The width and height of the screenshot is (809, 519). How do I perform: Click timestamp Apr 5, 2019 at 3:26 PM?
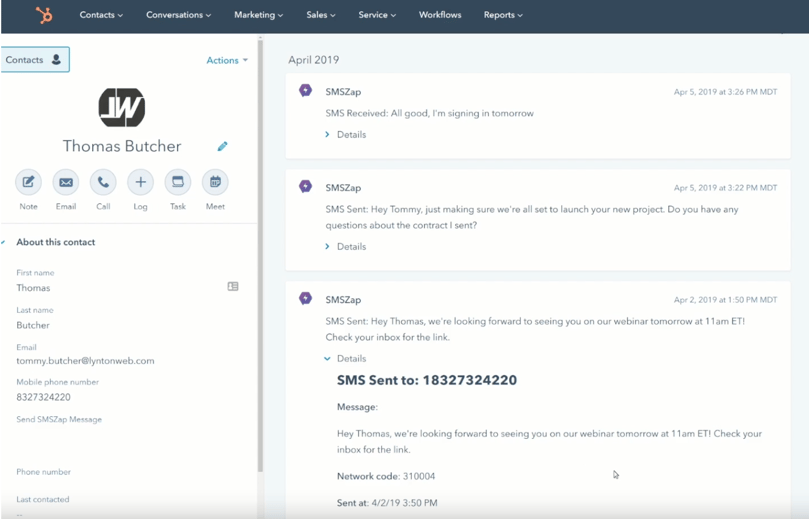[725, 92]
